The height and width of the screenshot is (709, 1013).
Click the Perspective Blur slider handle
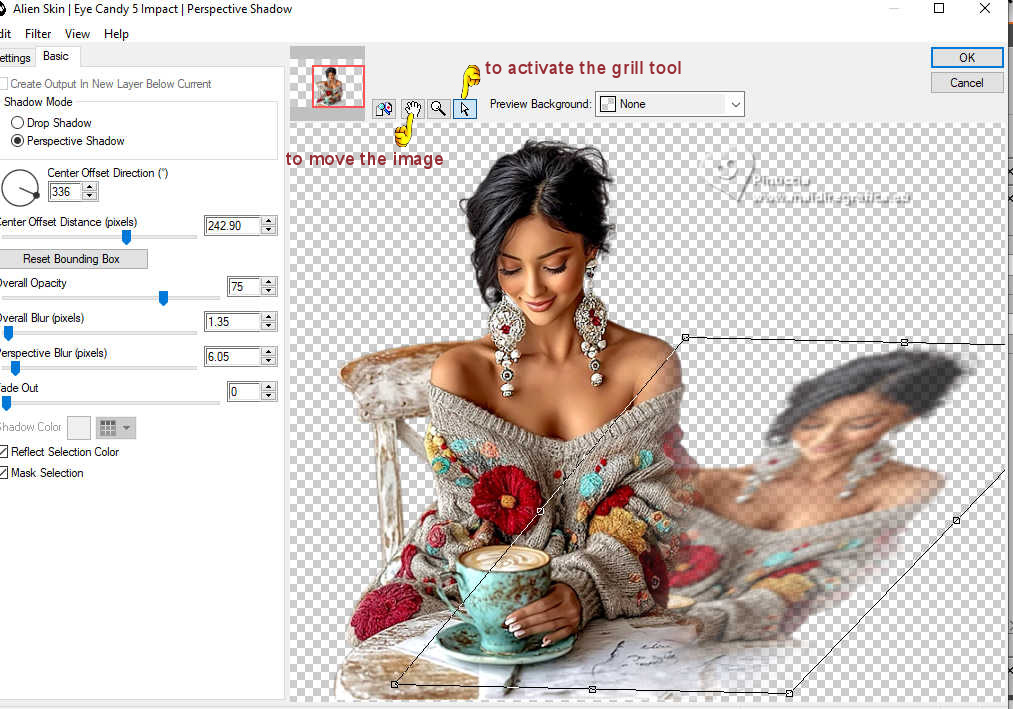[x=16, y=368]
